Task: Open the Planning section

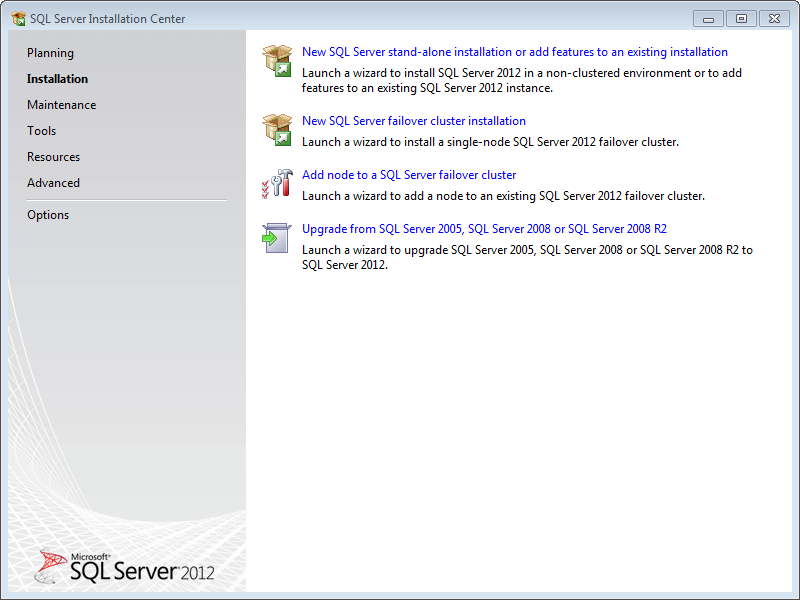Action: point(51,53)
